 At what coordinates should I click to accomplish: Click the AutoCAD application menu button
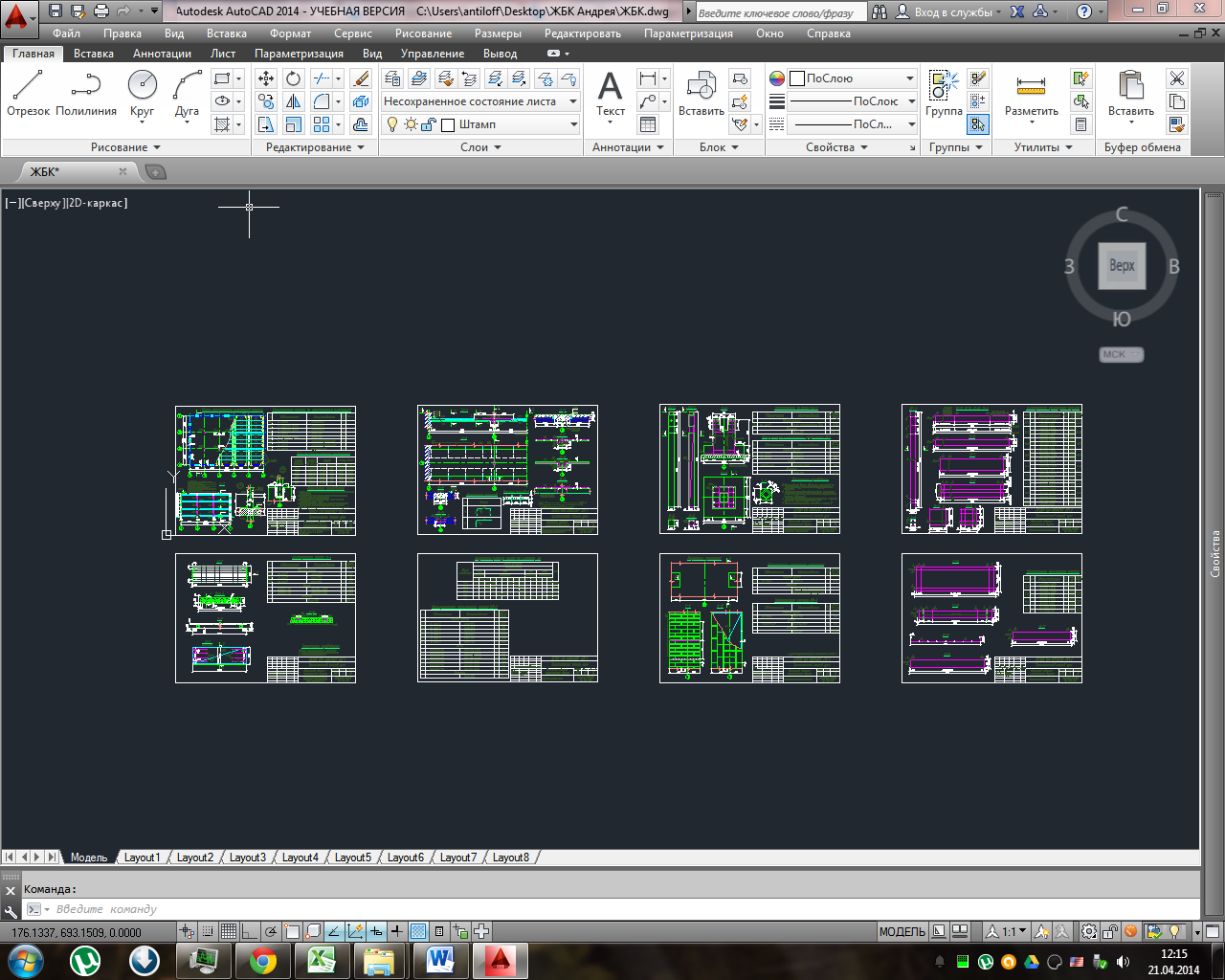click(17, 17)
